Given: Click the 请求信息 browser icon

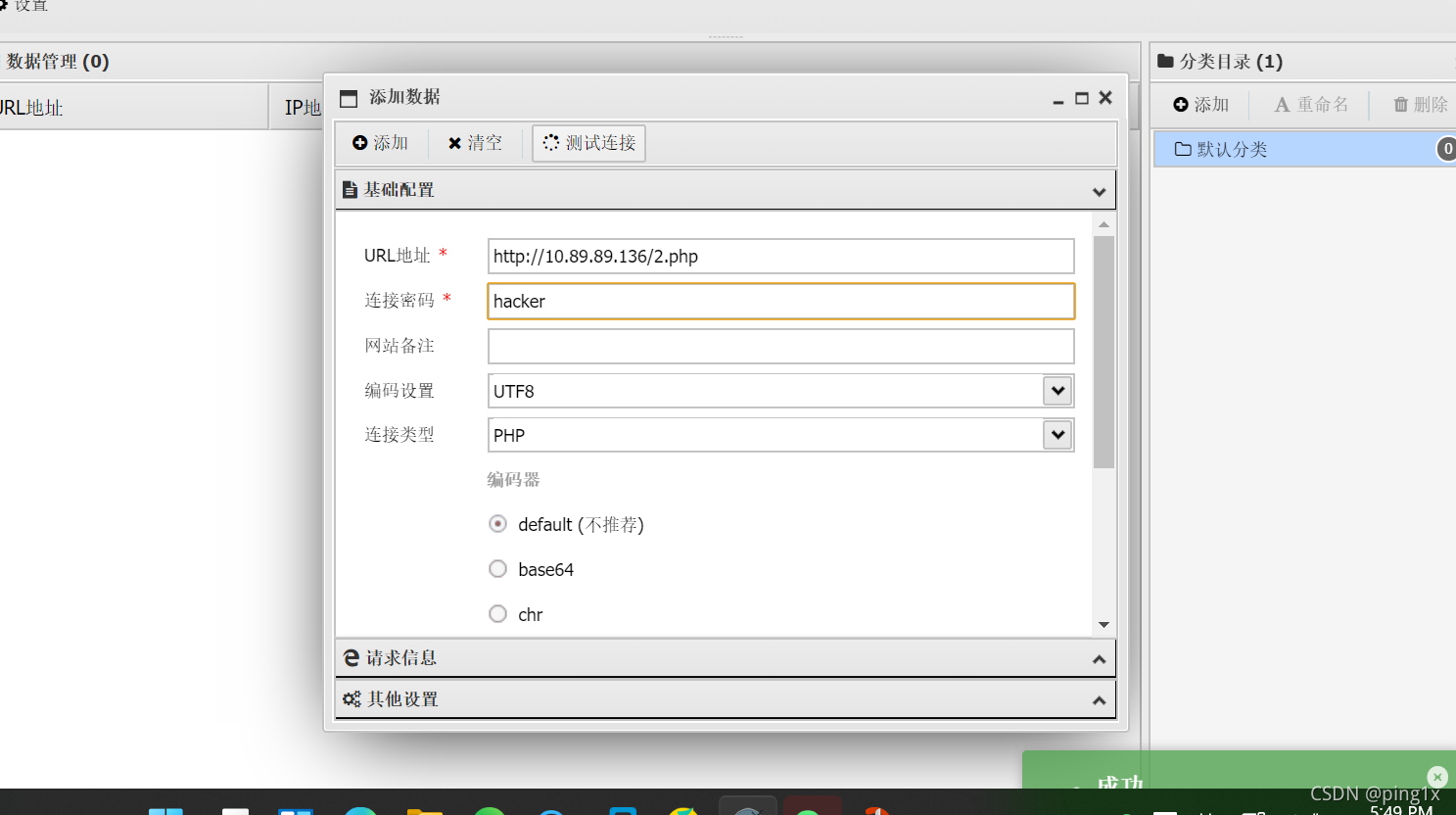Looking at the screenshot, I should click(x=351, y=658).
